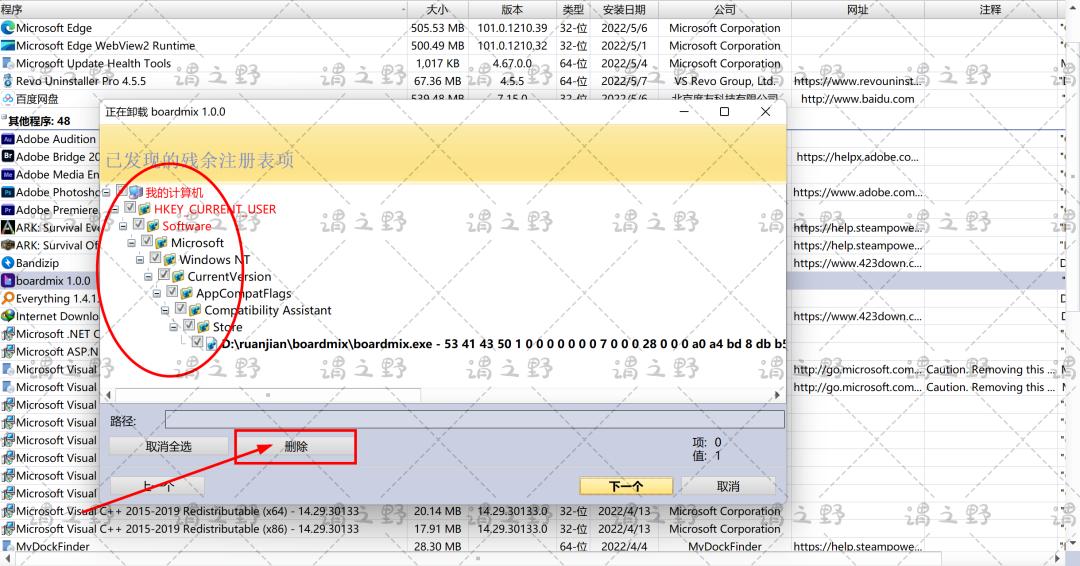1080x566 pixels.
Task: Collapse the HKEY_CURRENT_USER node
Action: click(x=115, y=209)
